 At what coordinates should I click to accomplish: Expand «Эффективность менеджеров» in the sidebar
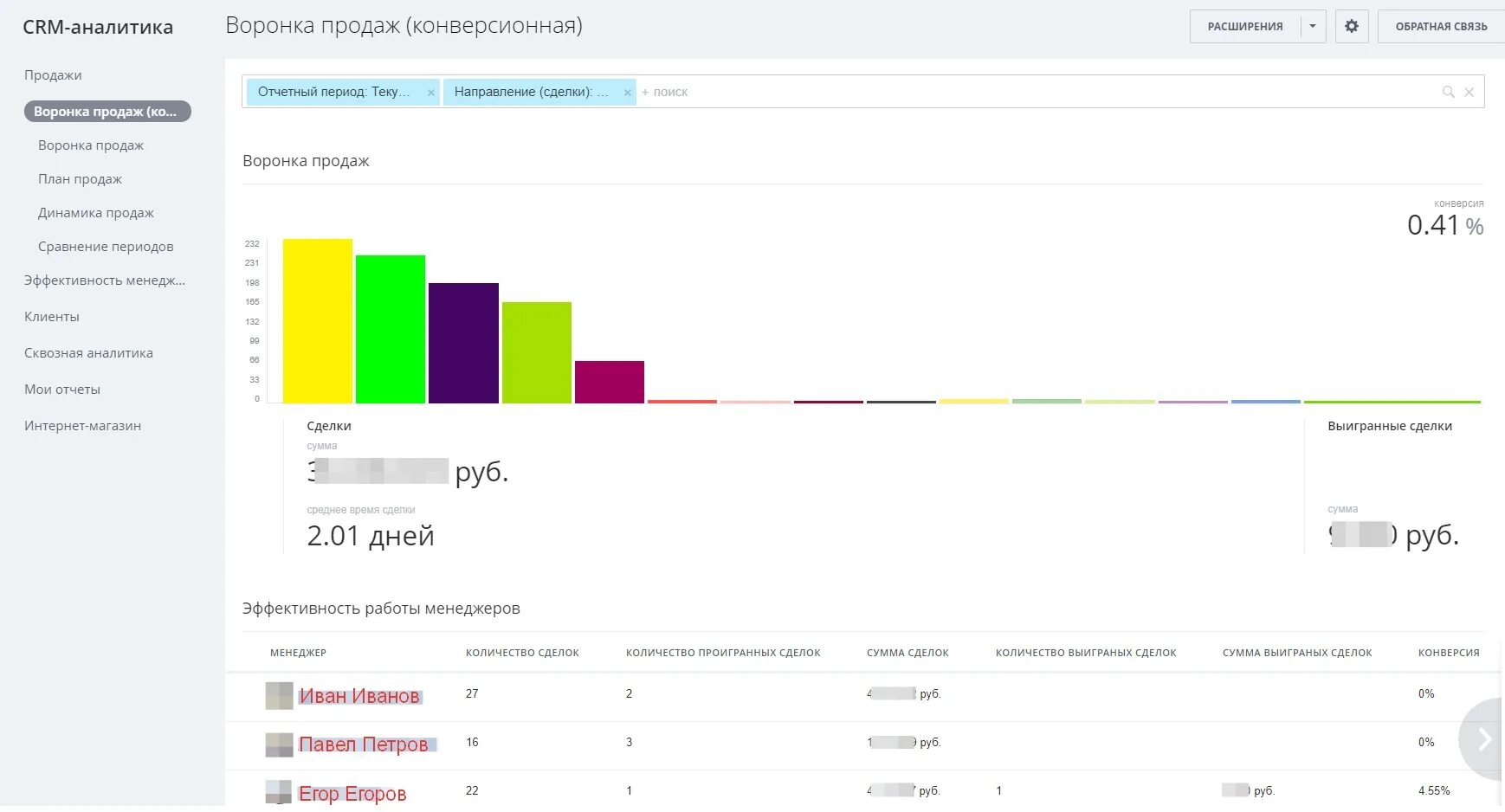click(x=103, y=280)
